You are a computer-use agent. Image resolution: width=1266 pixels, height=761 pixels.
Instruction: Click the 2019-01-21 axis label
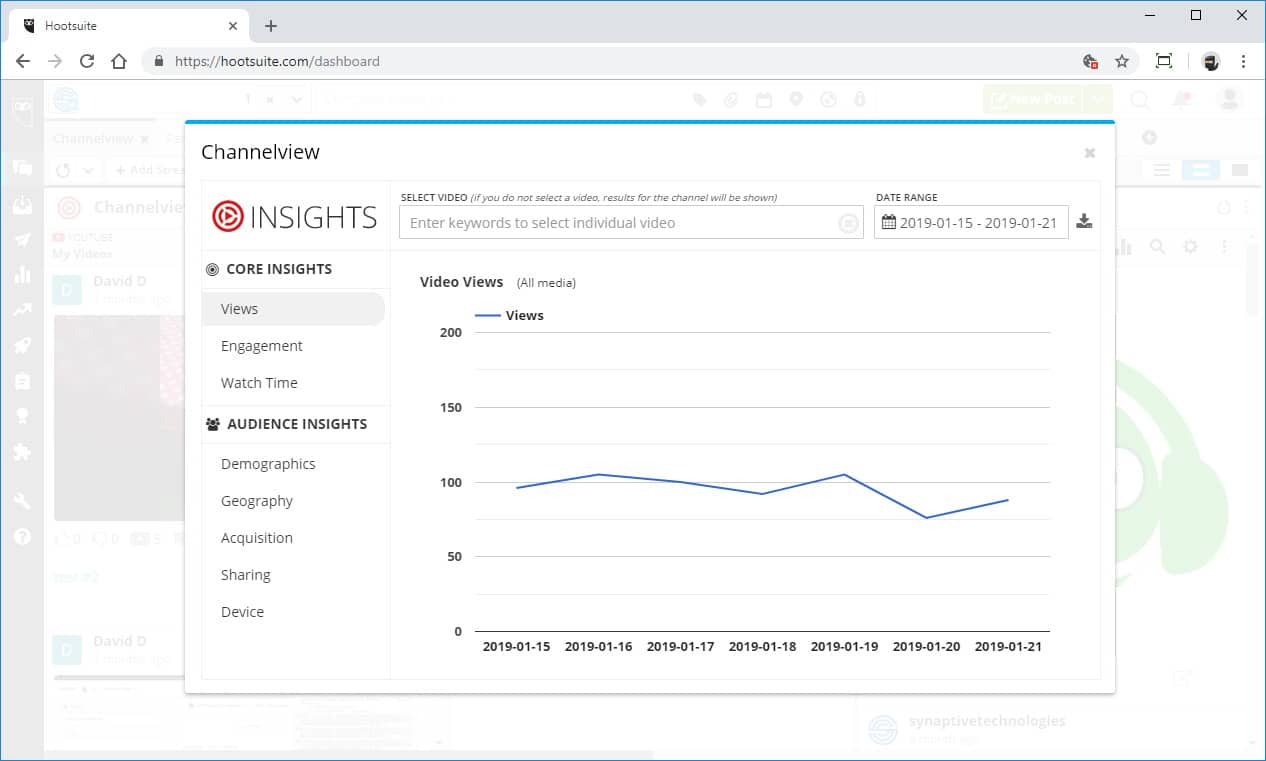(1009, 647)
